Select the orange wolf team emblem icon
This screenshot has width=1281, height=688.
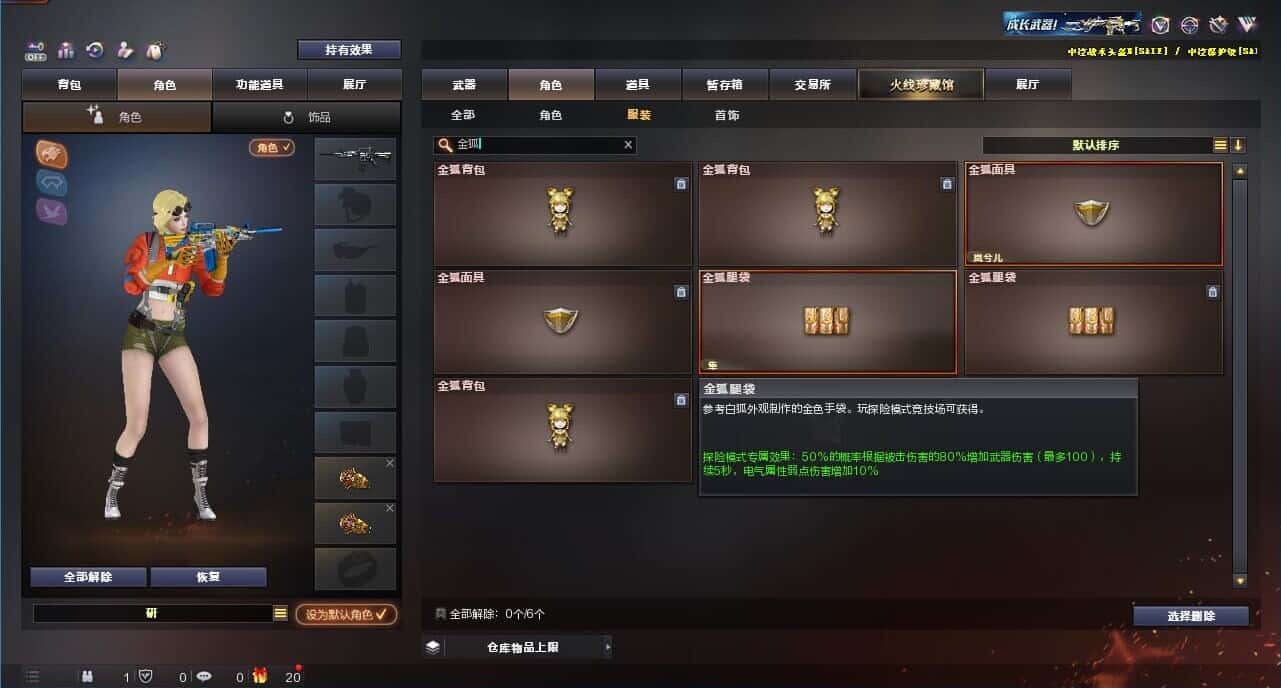(52, 154)
